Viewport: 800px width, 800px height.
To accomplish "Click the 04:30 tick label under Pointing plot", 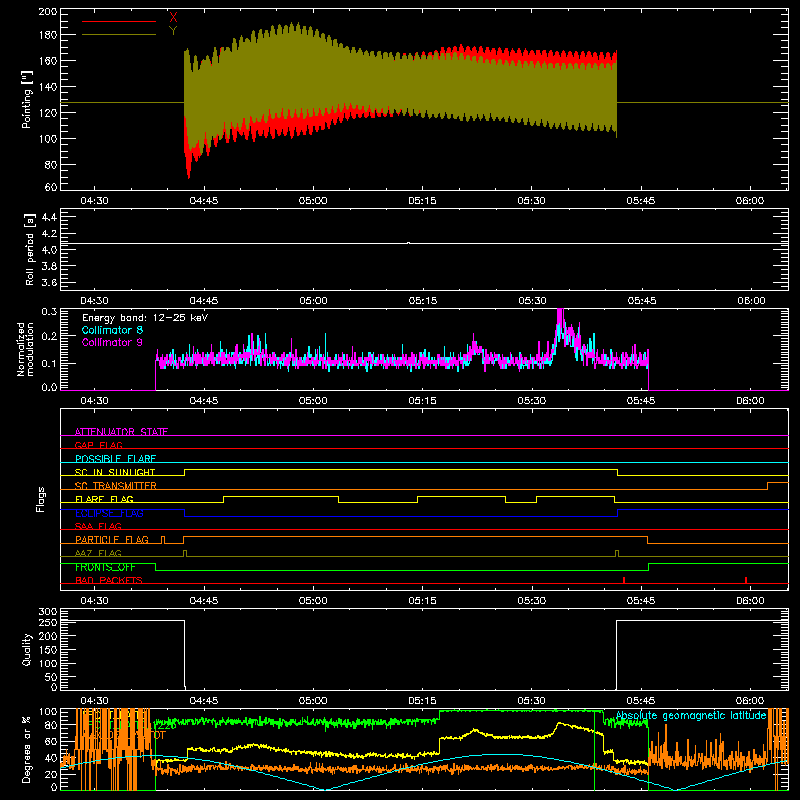I will pos(94,201).
